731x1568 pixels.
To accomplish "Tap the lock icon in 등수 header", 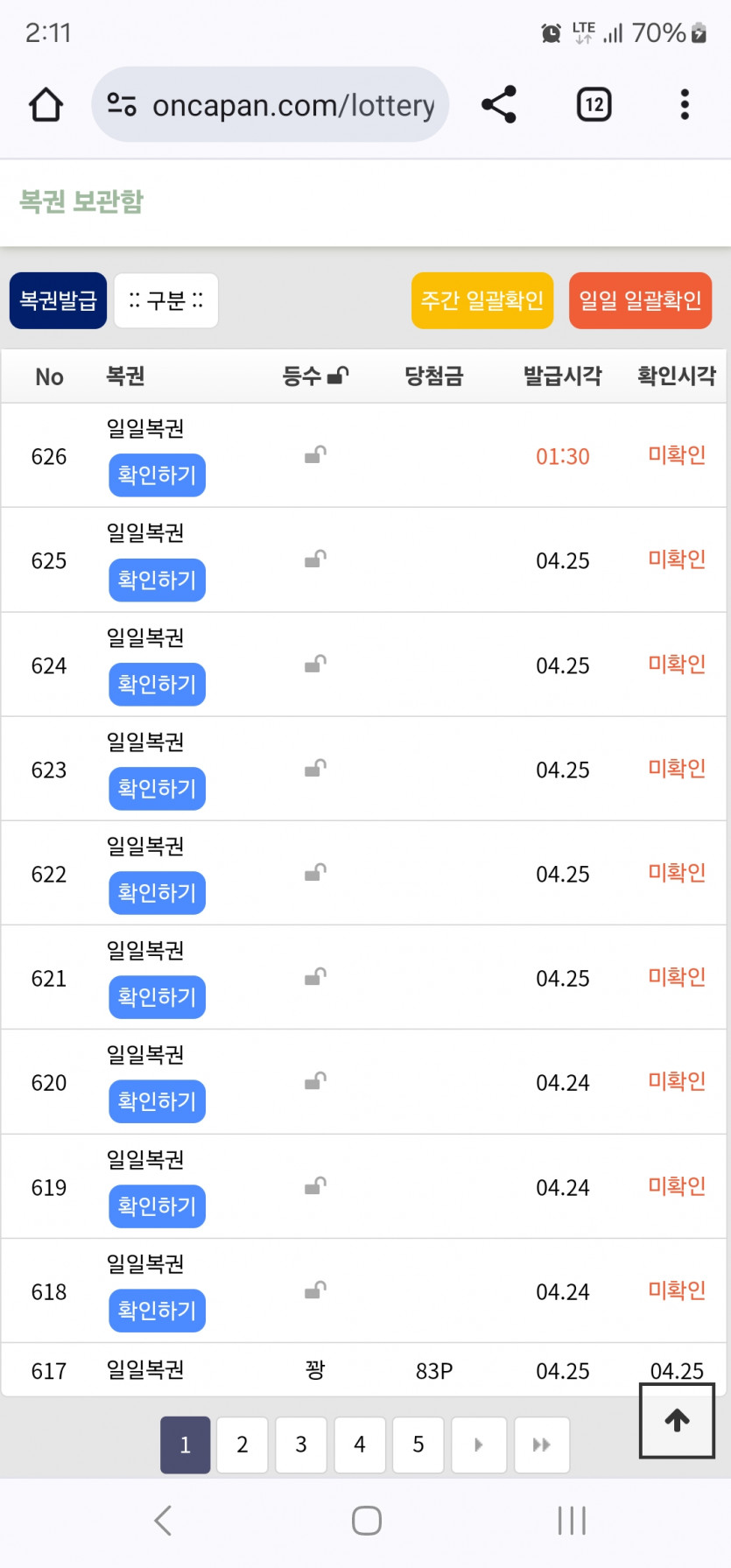I will pyautogui.click(x=338, y=376).
